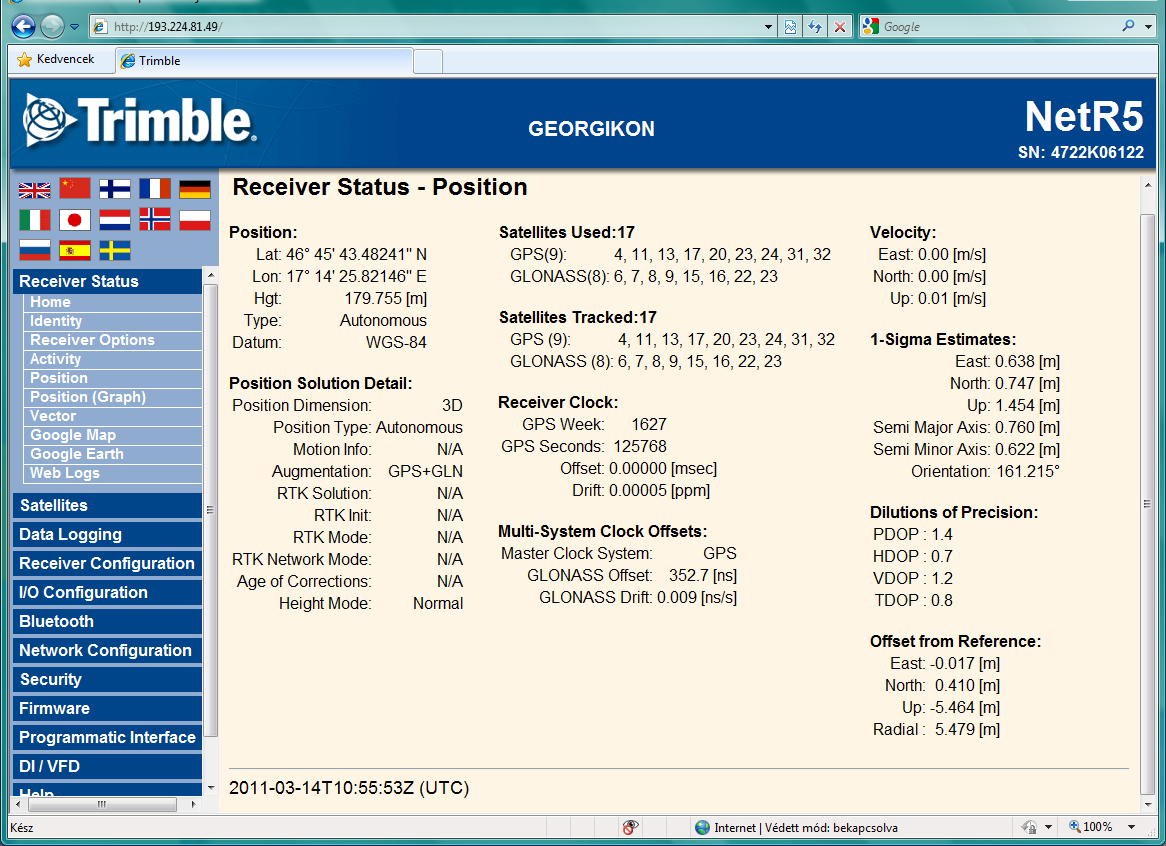Toggle the Compatibility View icon
The image size is (1166, 846).
tap(790, 27)
